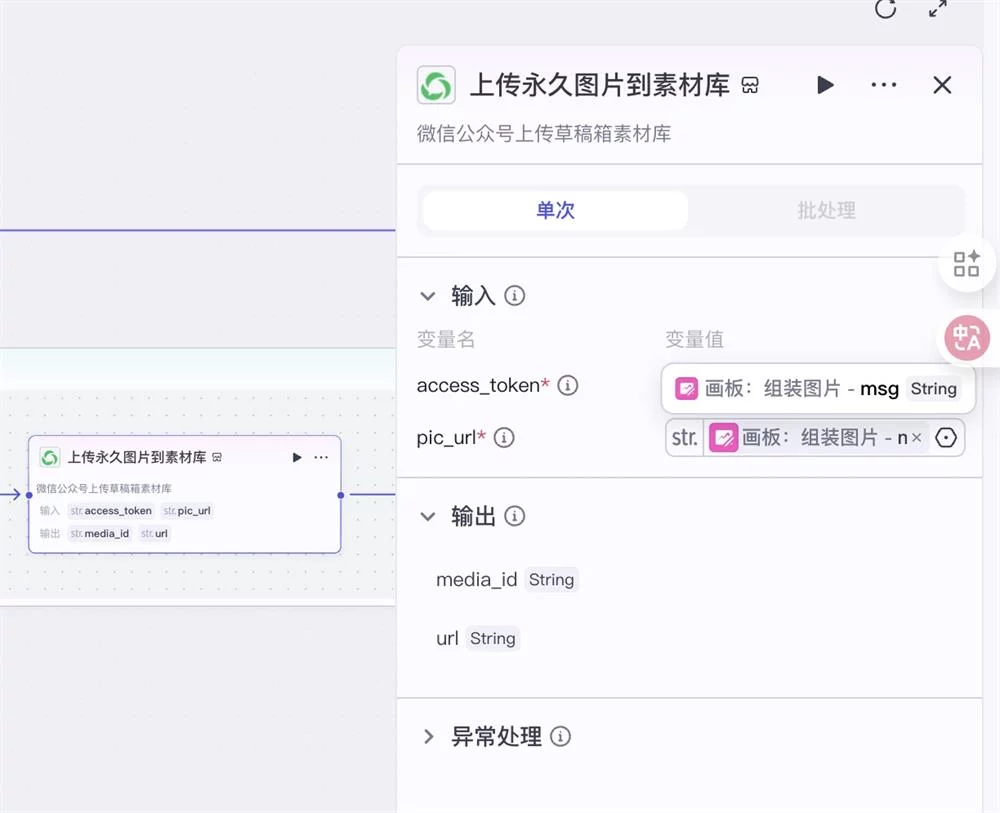1000x813 pixels.
Task: Click the info icon beside access_token
Action: (x=567, y=385)
